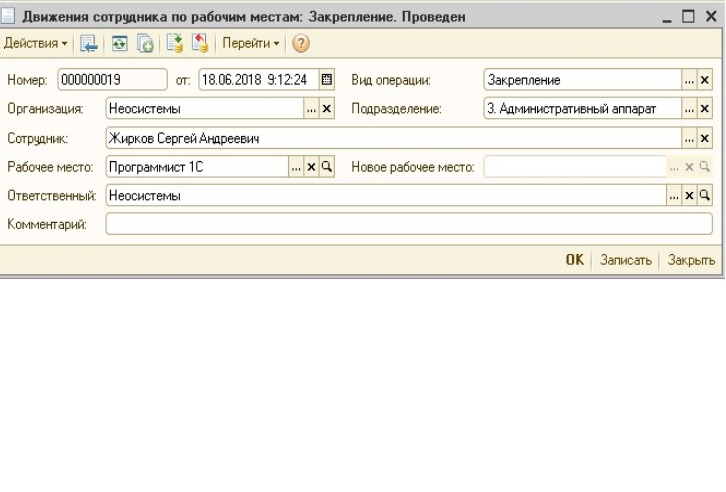The image size is (726, 492).
Task: Open the Перейти menu
Action: coord(250,44)
